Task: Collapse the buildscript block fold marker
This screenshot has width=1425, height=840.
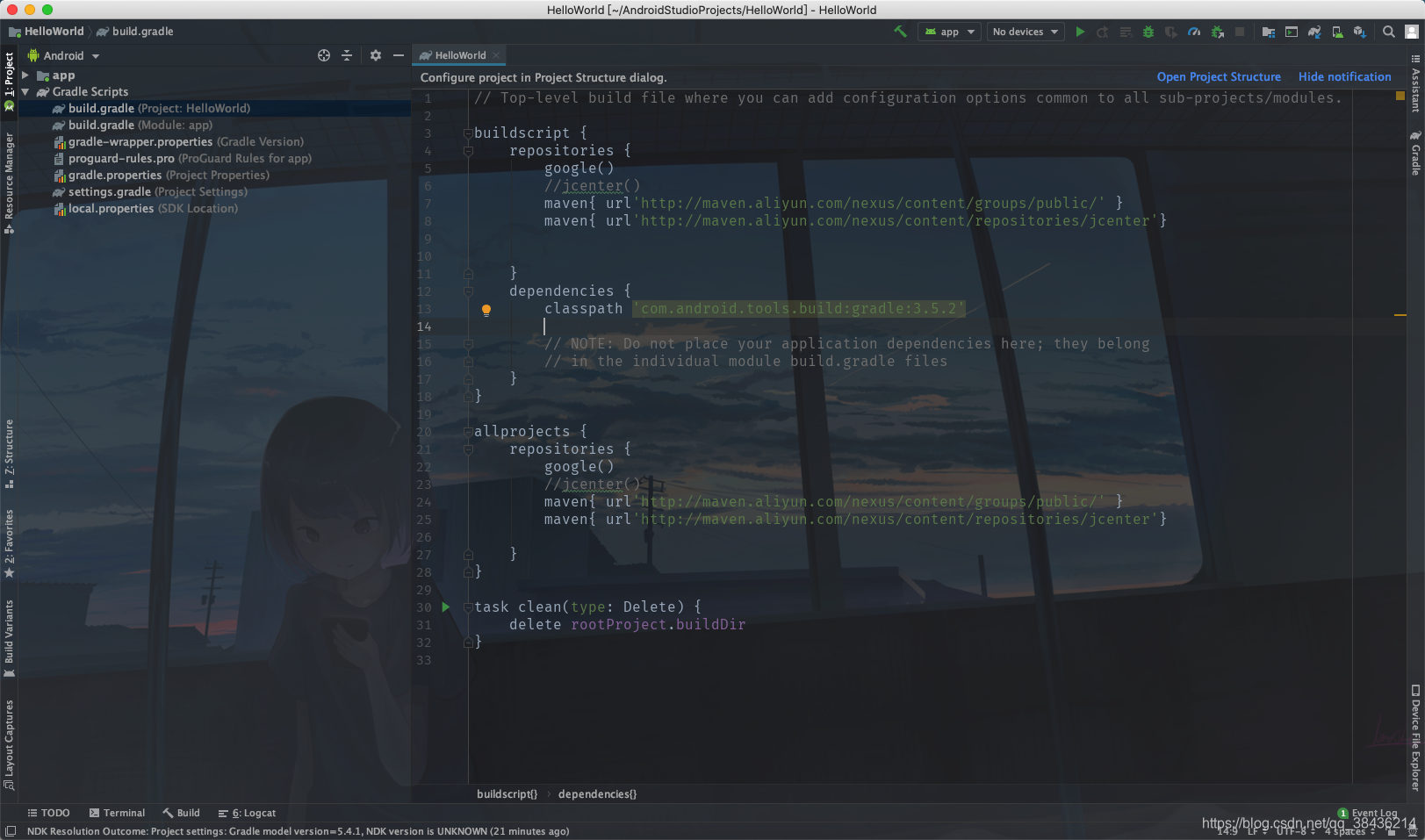Action: click(x=468, y=133)
